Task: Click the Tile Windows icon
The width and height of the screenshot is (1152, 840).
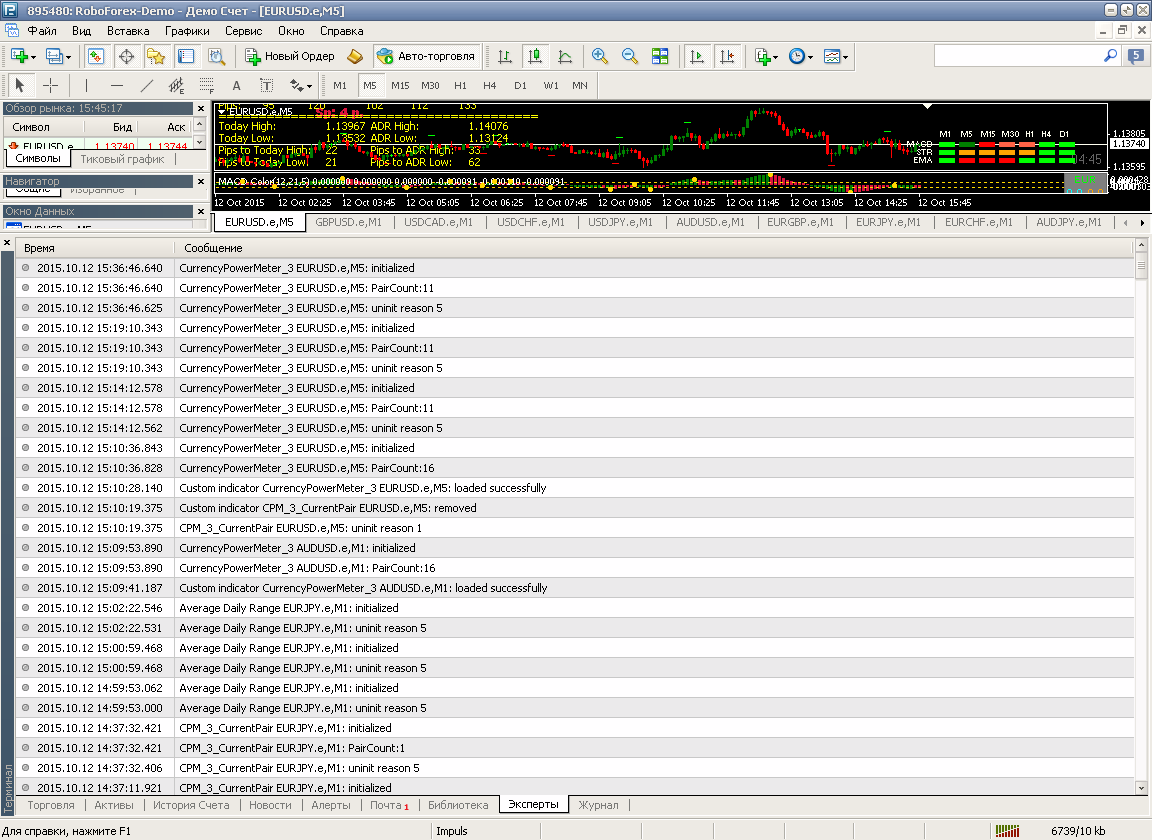Action: (660, 57)
